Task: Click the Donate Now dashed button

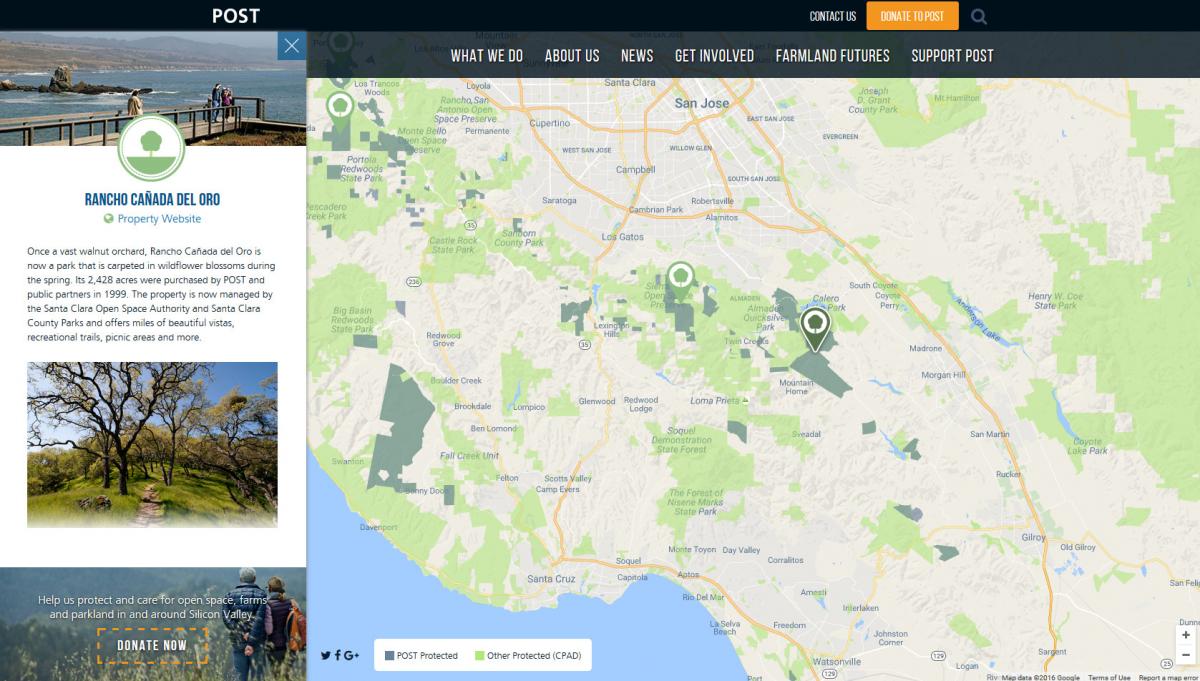Action: click(152, 645)
